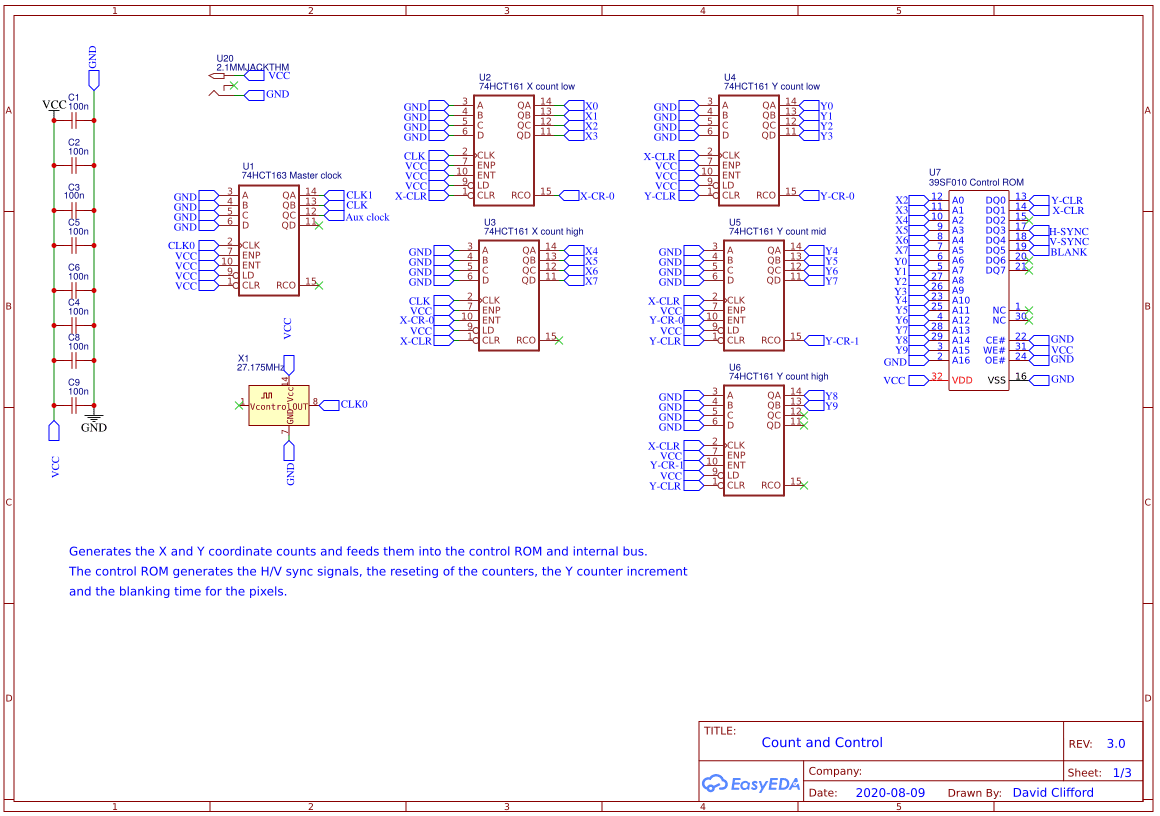This screenshot has width=1160, height=816.
Task: Click the Y-CLR net flag on U7 DQ0
Action: point(1057,200)
